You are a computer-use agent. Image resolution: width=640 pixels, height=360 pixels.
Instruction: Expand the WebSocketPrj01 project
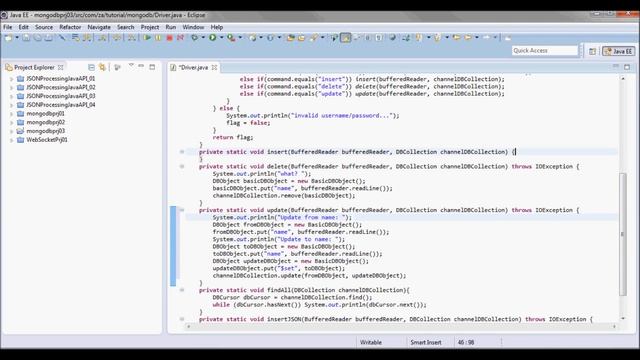11,140
